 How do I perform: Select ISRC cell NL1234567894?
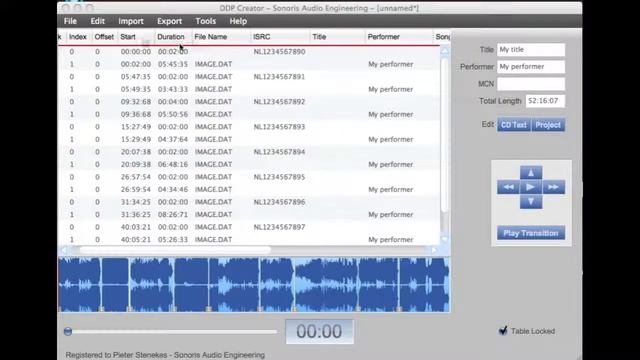point(279,152)
